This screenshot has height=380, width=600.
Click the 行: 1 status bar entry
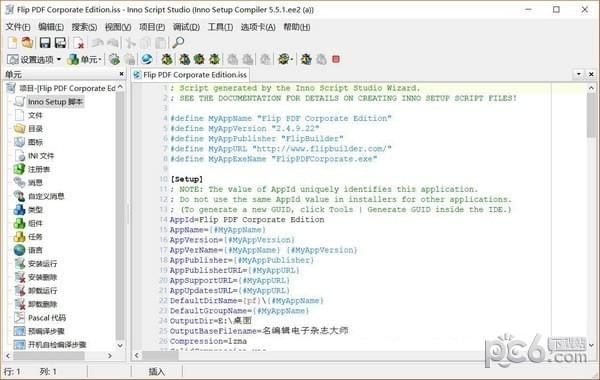pos(12,372)
